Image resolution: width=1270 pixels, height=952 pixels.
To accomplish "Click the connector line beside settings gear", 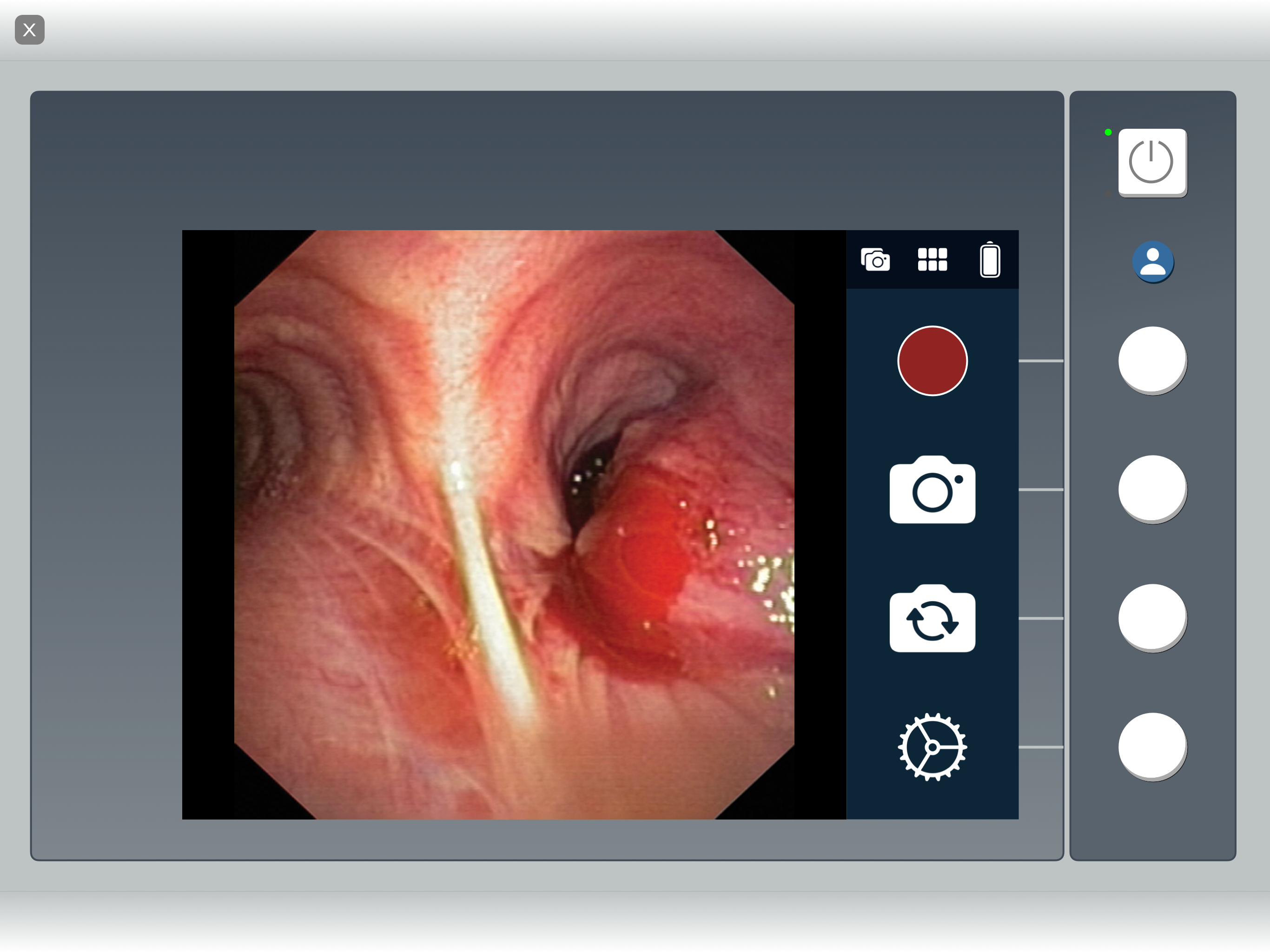I will tap(1040, 747).
